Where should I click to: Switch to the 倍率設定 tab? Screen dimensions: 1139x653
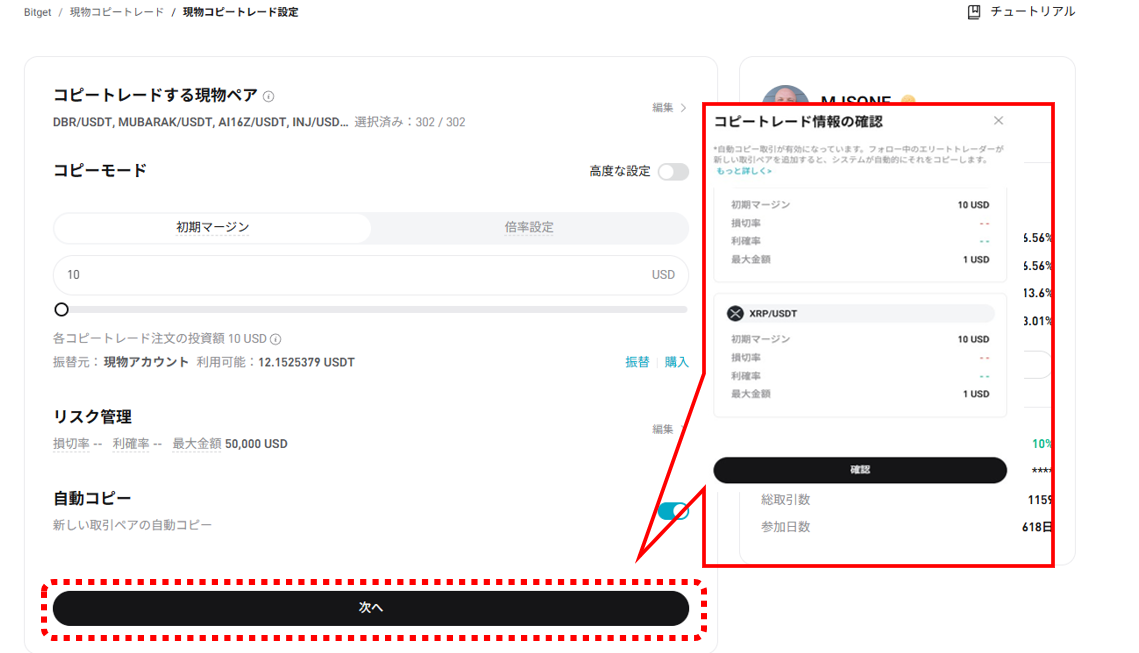click(x=529, y=228)
